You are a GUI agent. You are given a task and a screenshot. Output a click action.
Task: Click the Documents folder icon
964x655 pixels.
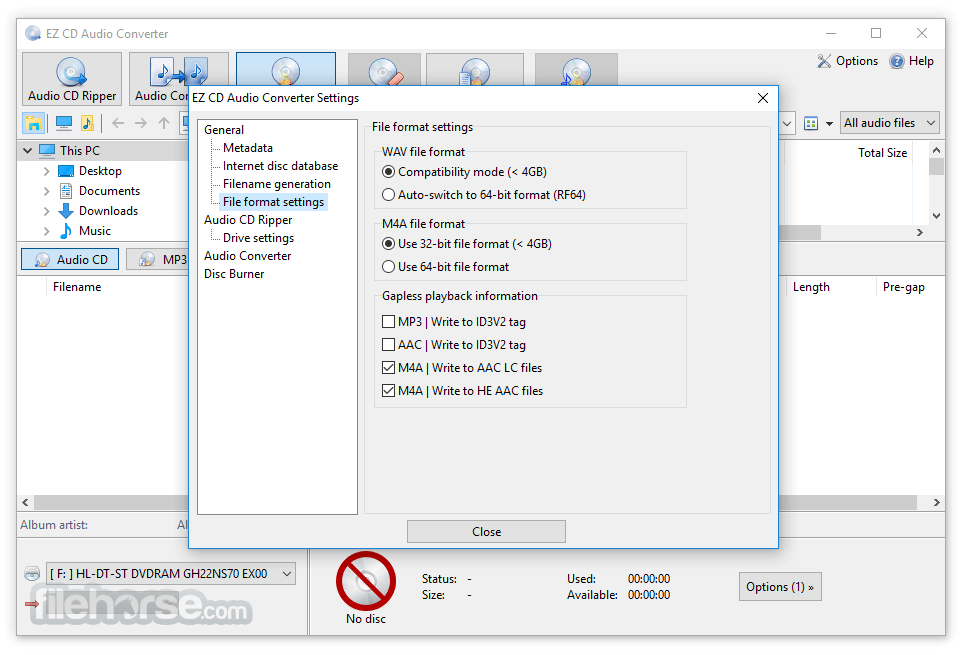tap(66, 191)
